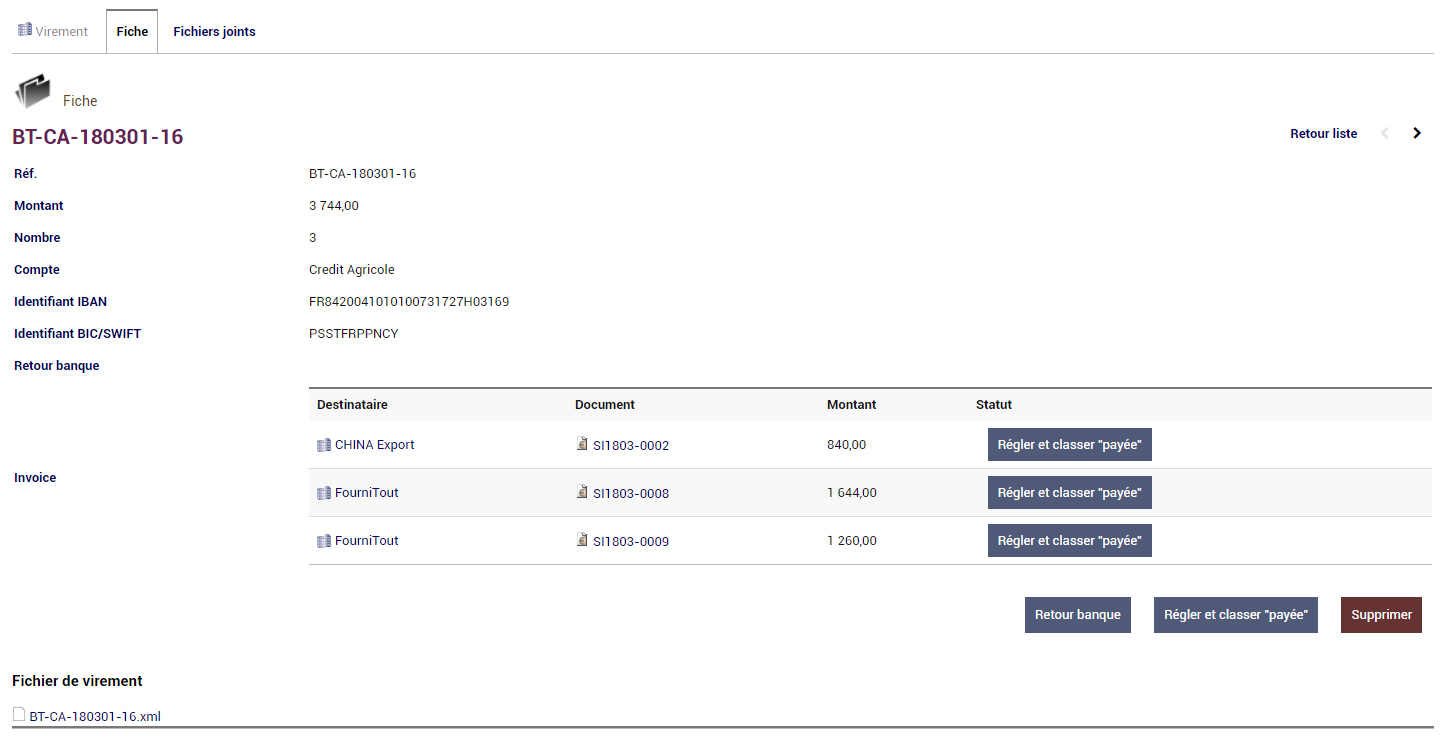This screenshot has width=1446, height=750.
Task: Open the BT-CA-180301-16.xml file link
Action: pos(95,716)
